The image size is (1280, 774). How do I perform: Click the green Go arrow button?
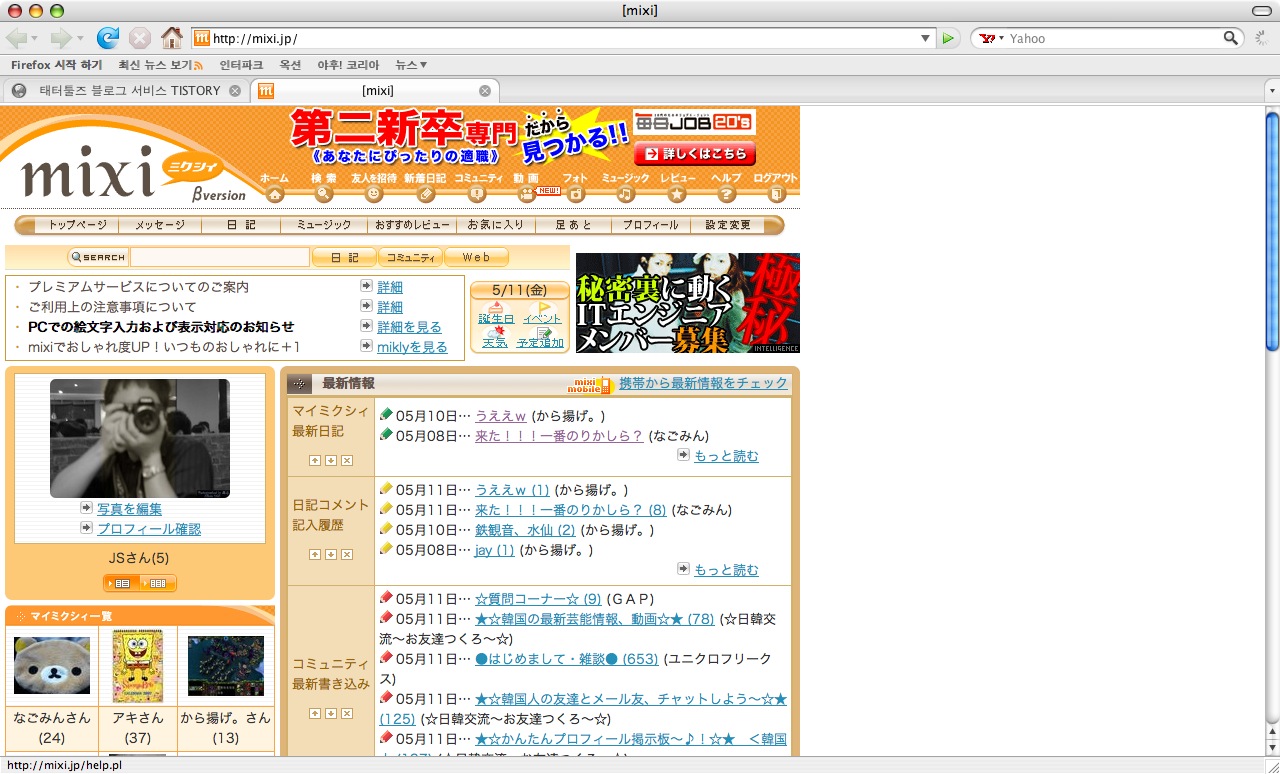(950, 38)
